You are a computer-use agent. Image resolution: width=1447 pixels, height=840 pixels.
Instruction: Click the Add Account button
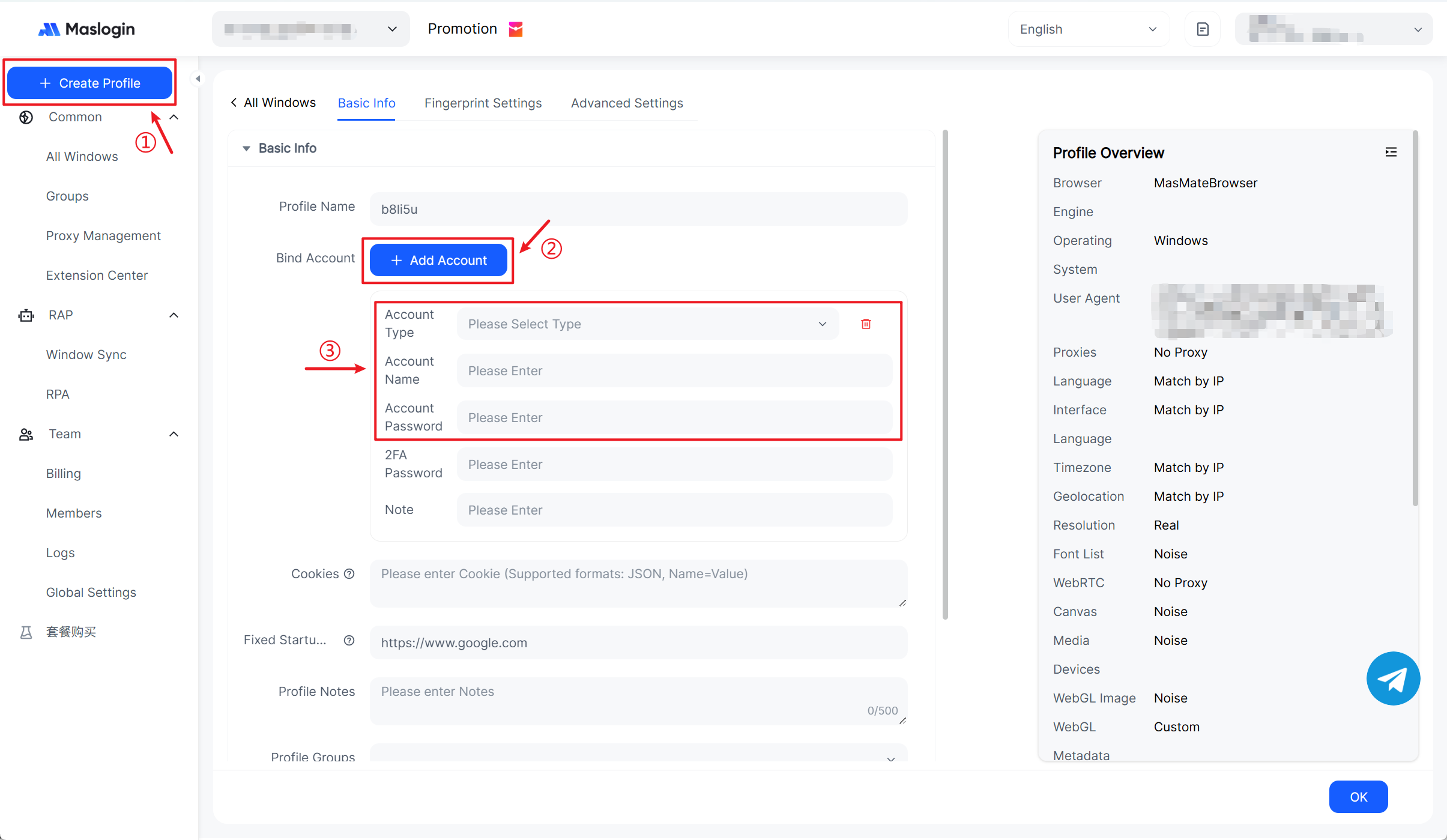pos(439,261)
